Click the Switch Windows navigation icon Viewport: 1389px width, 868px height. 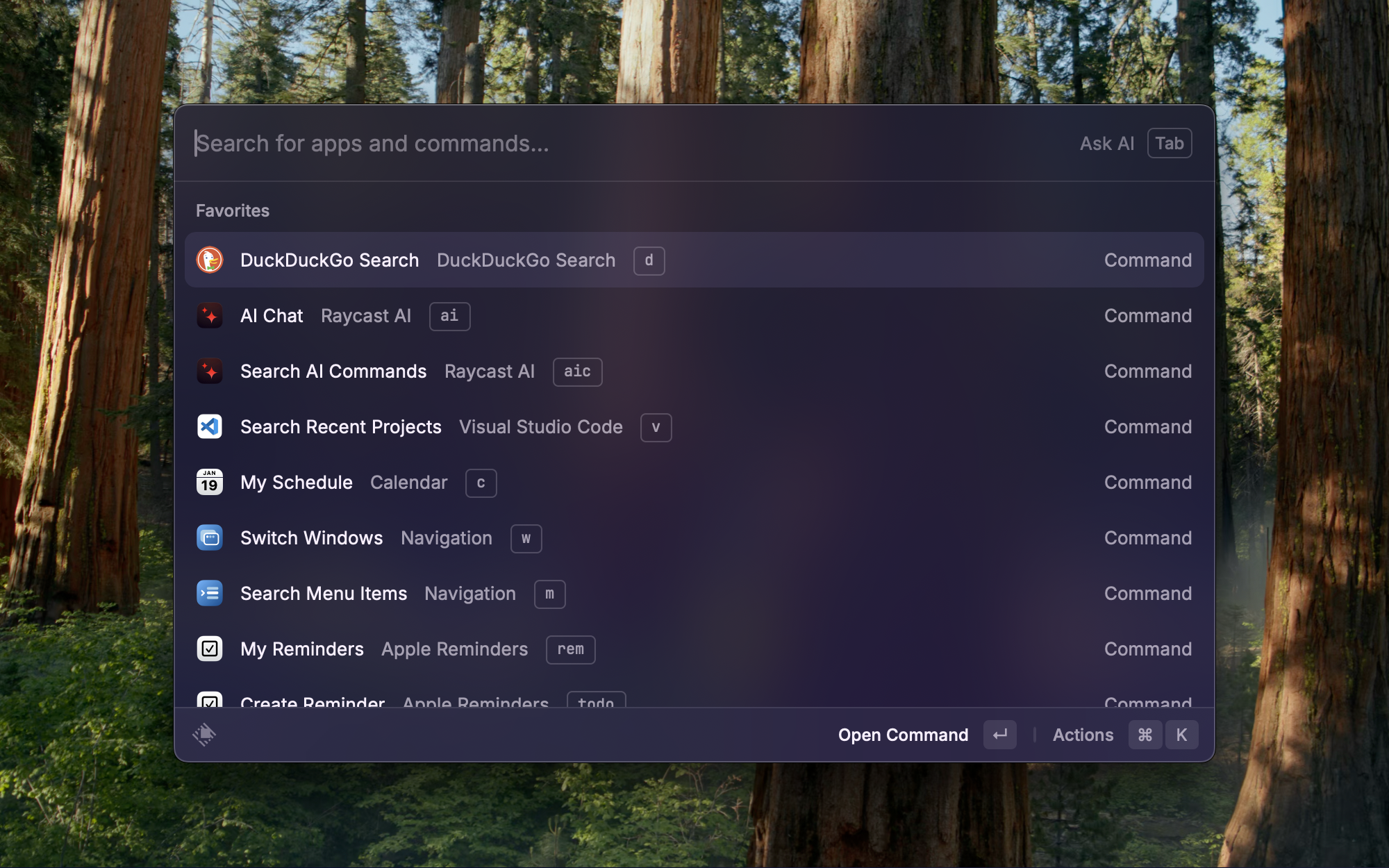[x=210, y=538]
